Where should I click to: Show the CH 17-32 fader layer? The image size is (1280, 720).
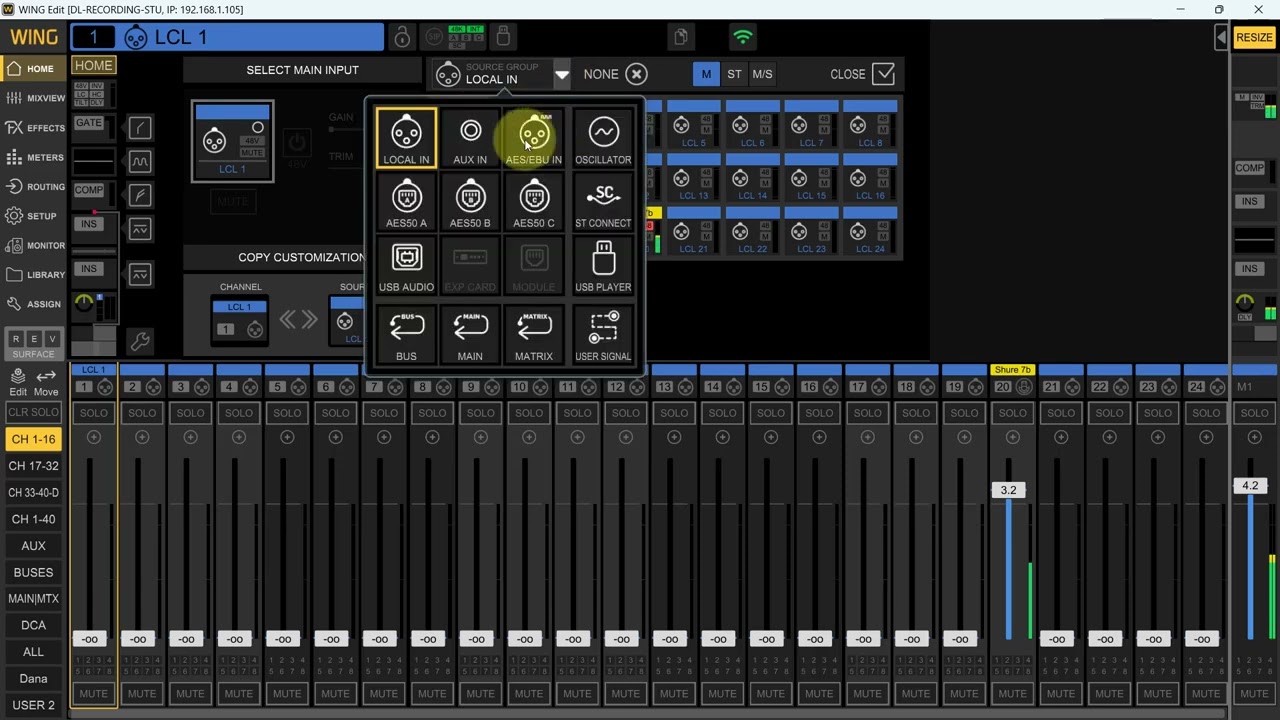coord(33,466)
